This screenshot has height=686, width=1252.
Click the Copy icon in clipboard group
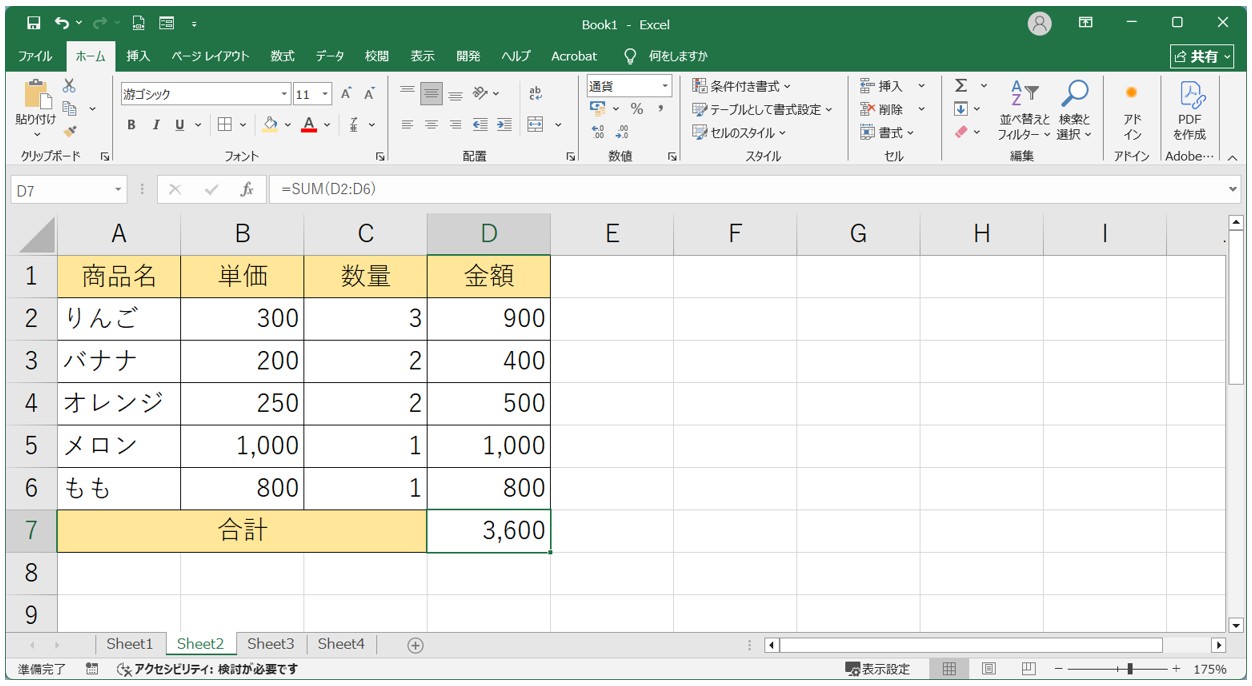70,109
